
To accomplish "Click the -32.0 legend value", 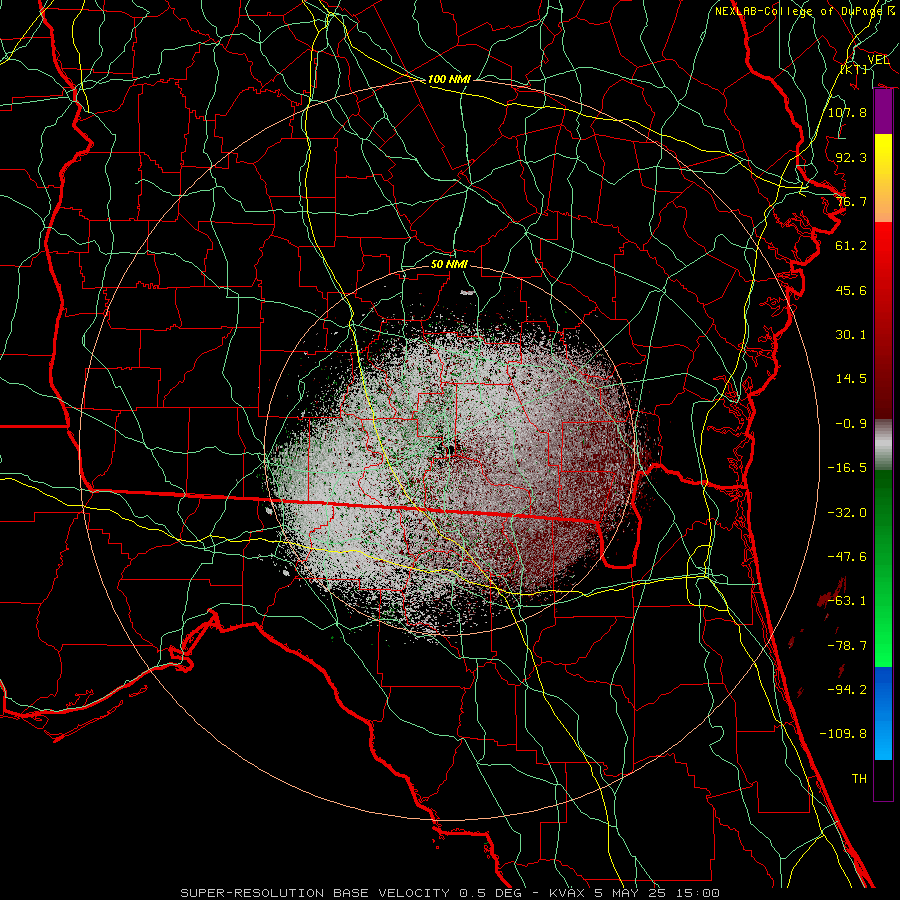I will [x=847, y=513].
